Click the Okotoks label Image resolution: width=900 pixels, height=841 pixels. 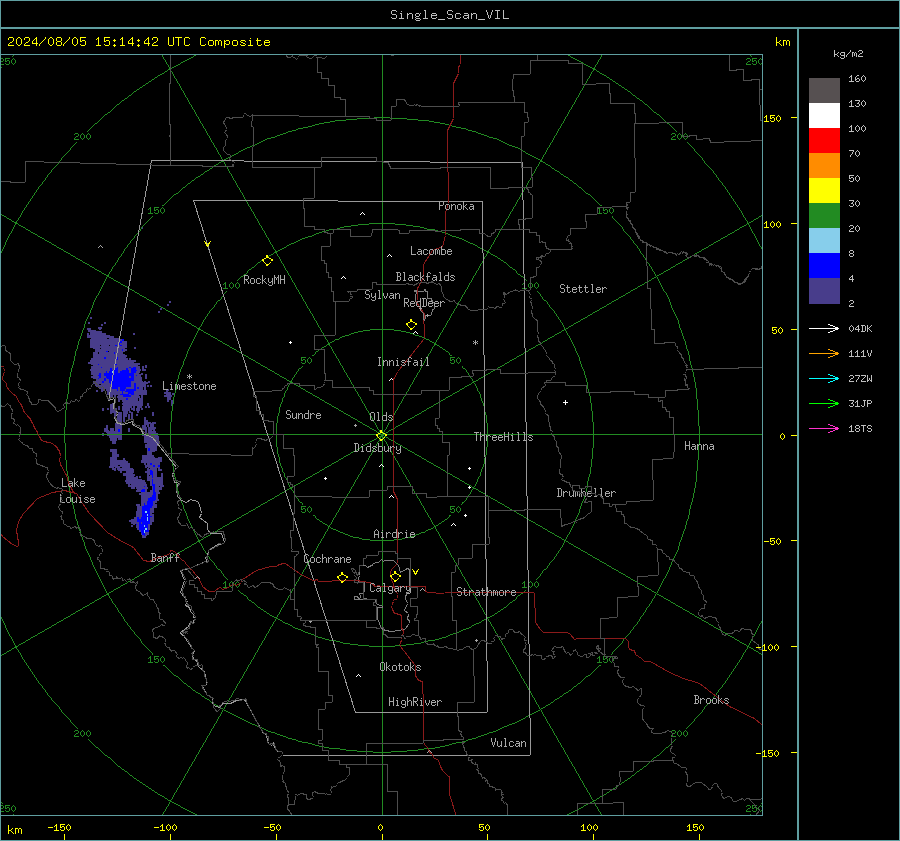400,667
